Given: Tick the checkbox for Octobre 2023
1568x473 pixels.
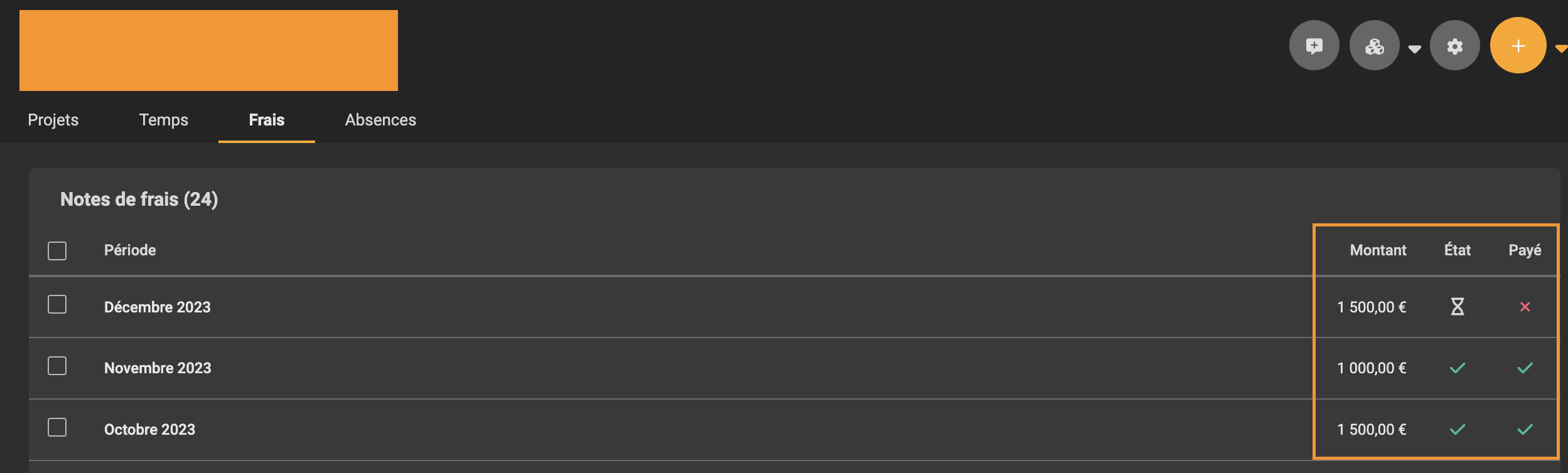Looking at the screenshot, I should [57, 428].
